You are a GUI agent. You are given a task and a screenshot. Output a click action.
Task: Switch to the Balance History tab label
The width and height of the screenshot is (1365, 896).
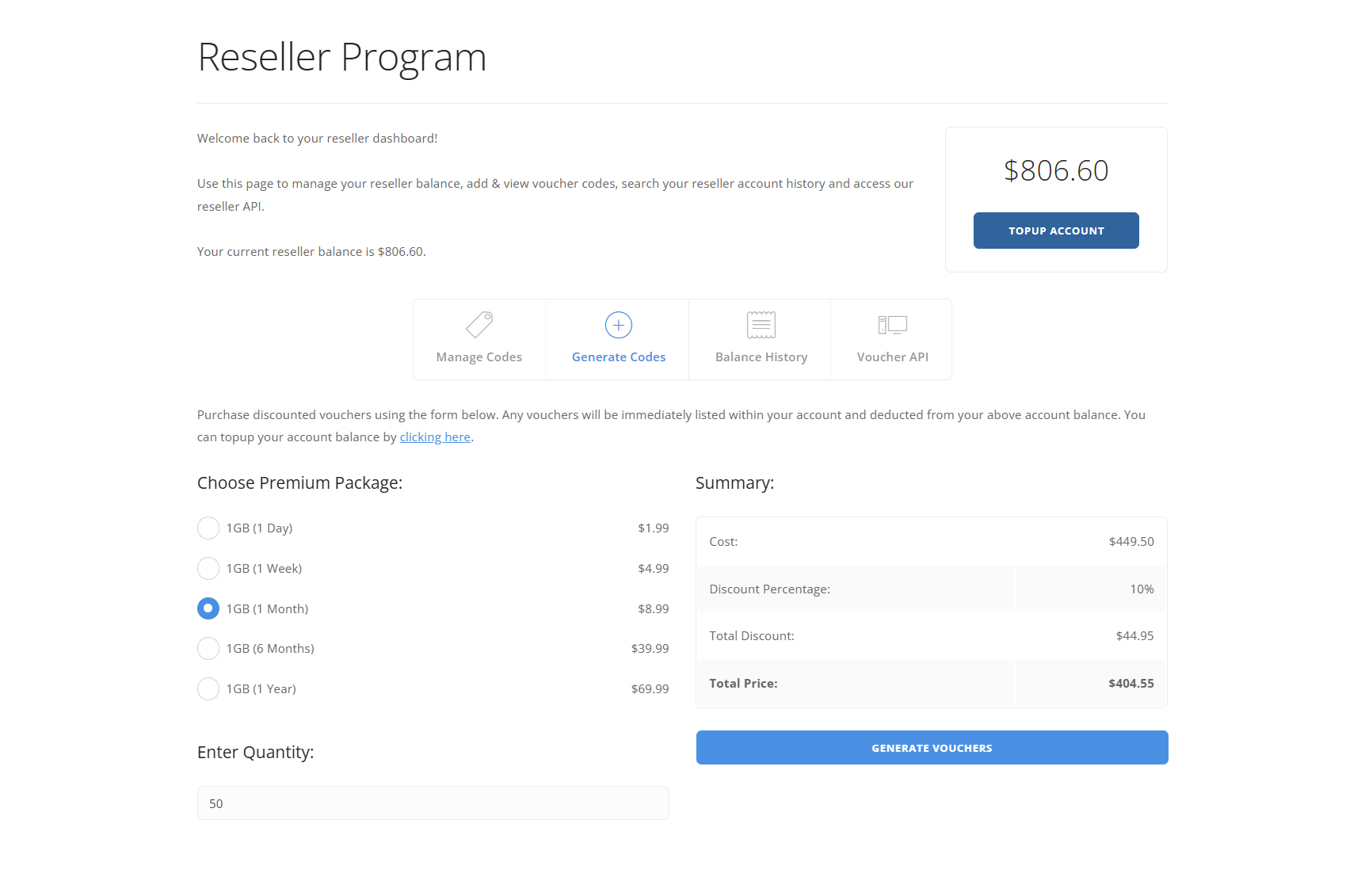tap(761, 357)
